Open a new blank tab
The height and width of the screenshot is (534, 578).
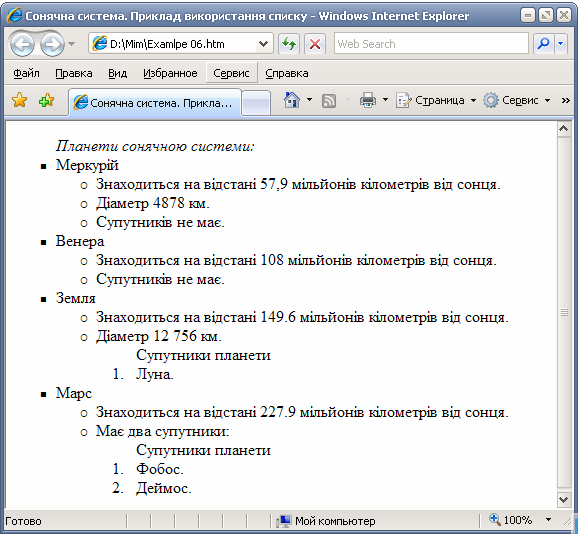[256, 103]
